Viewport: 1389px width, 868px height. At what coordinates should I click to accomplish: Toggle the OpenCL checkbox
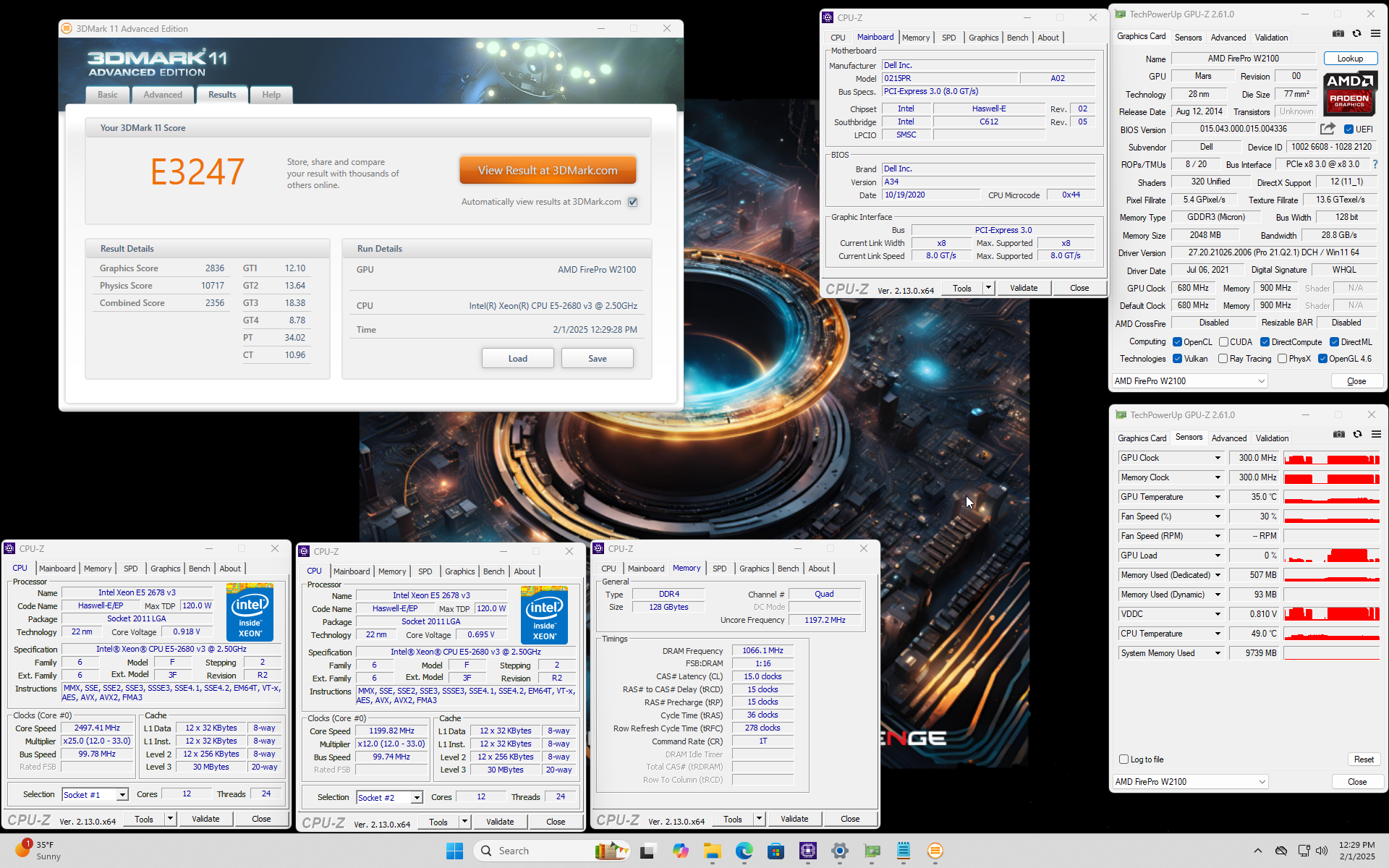click(x=1177, y=342)
